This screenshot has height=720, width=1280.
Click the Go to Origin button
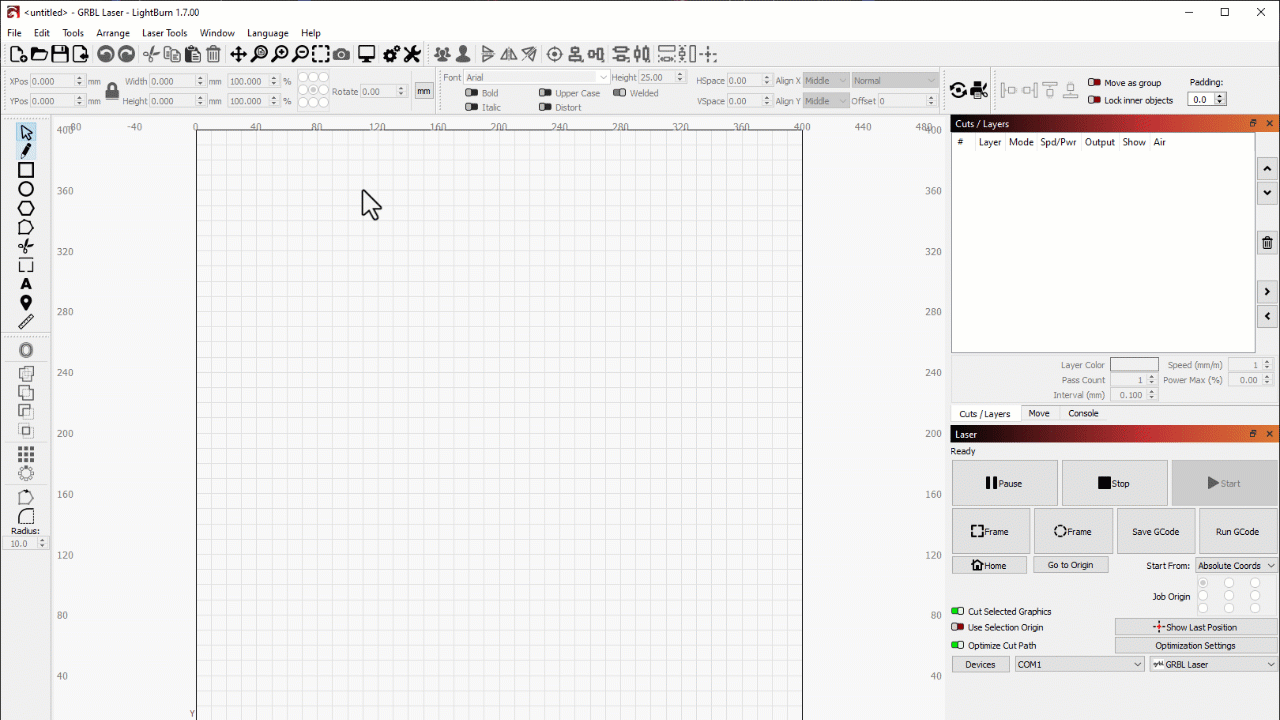pyautogui.click(x=1070, y=565)
